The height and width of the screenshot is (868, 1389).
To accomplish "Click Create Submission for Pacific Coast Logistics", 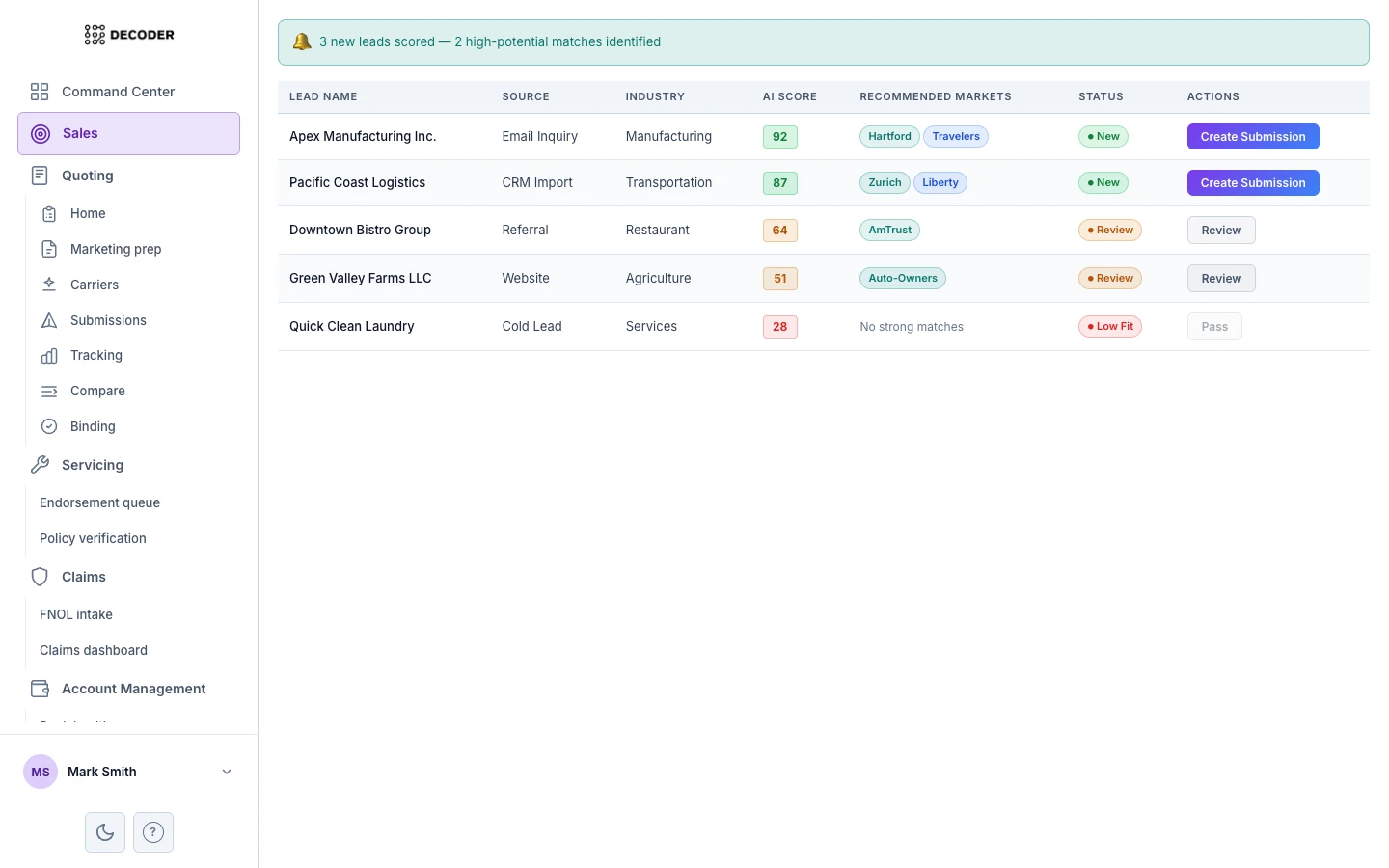I will coord(1253,182).
